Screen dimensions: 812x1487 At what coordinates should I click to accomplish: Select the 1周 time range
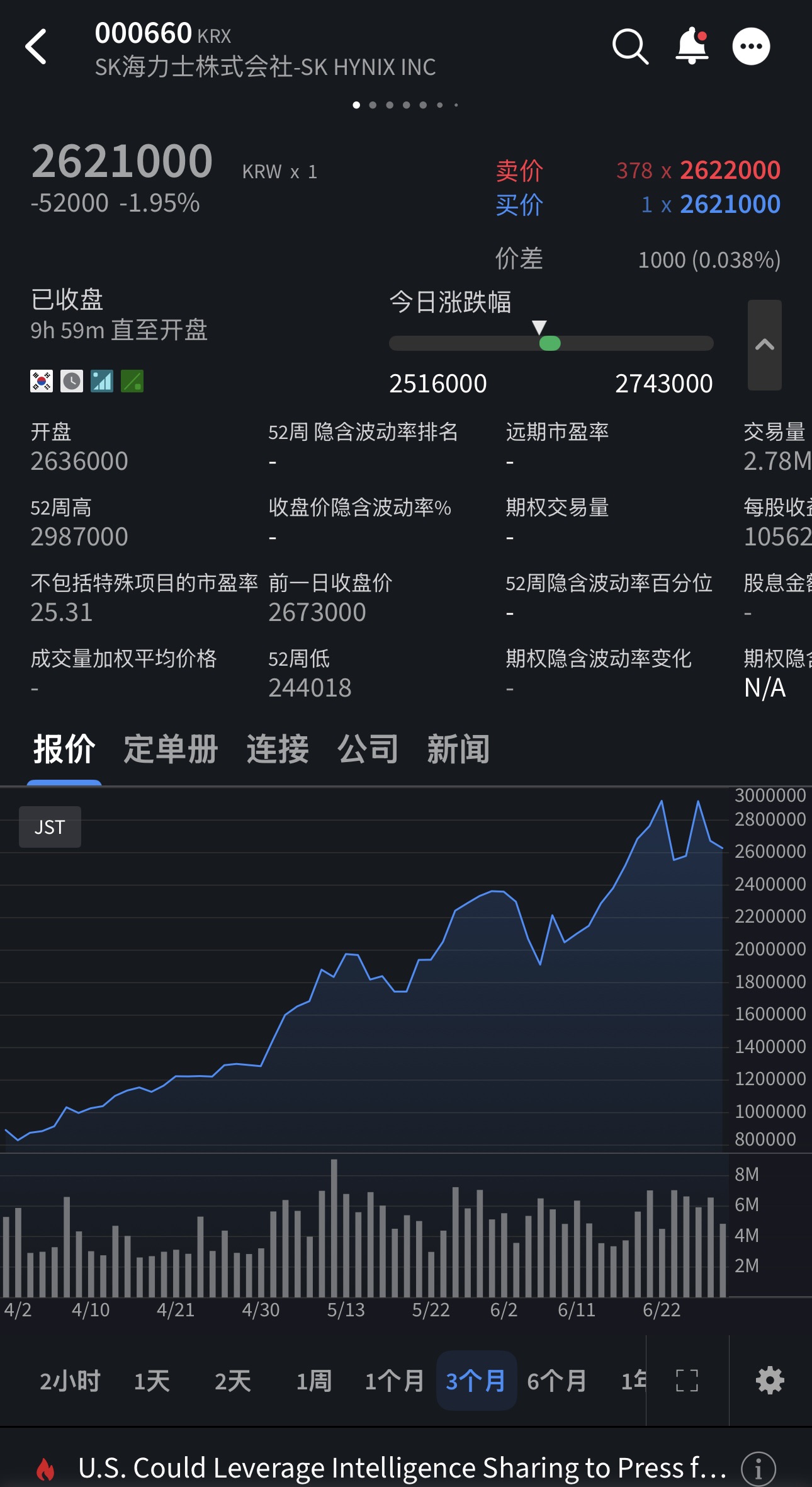314,1381
